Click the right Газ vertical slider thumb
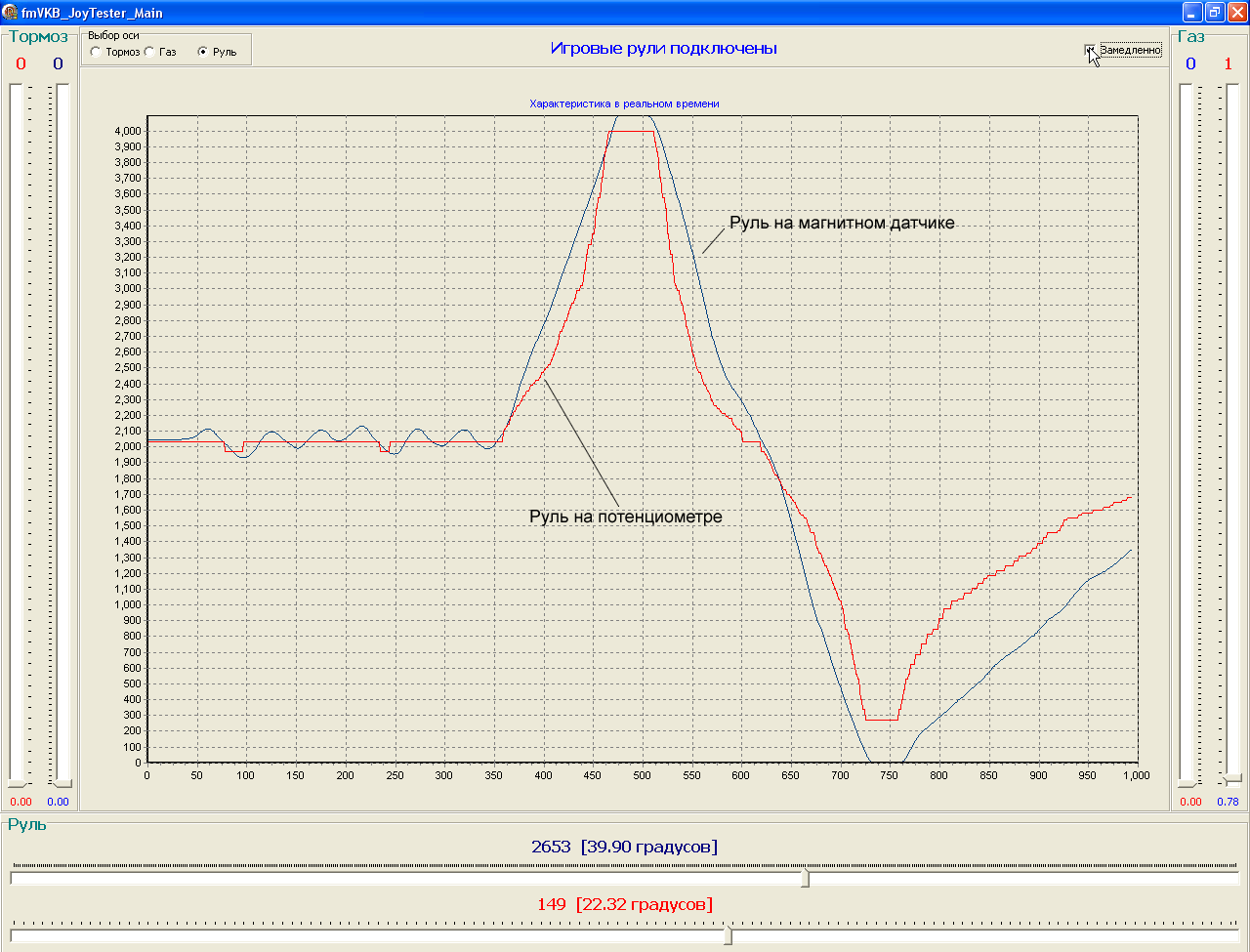Screen dimensions: 1250x952 pyautogui.click(x=1232, y=778)
